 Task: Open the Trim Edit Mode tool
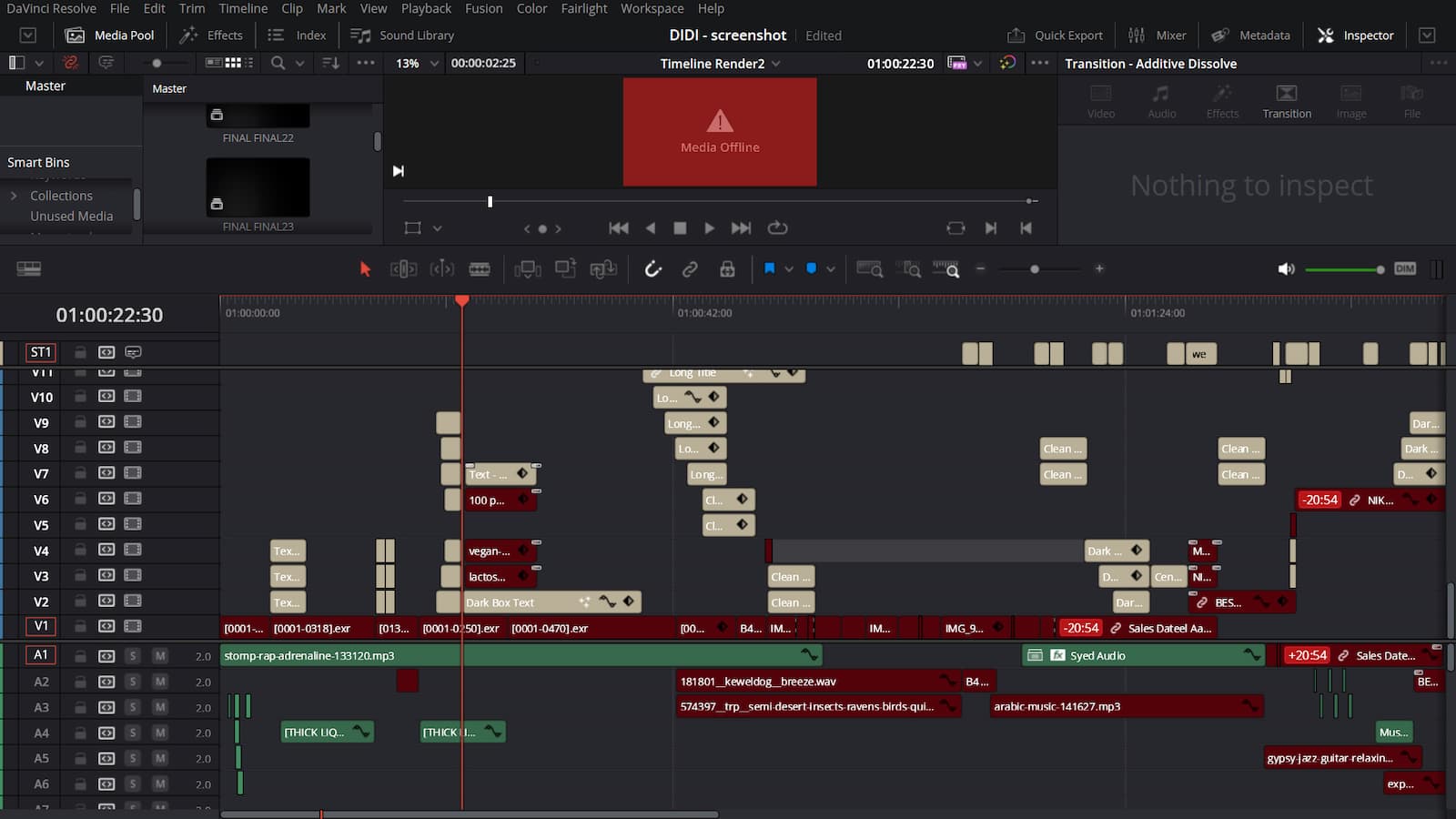[403, 269]
